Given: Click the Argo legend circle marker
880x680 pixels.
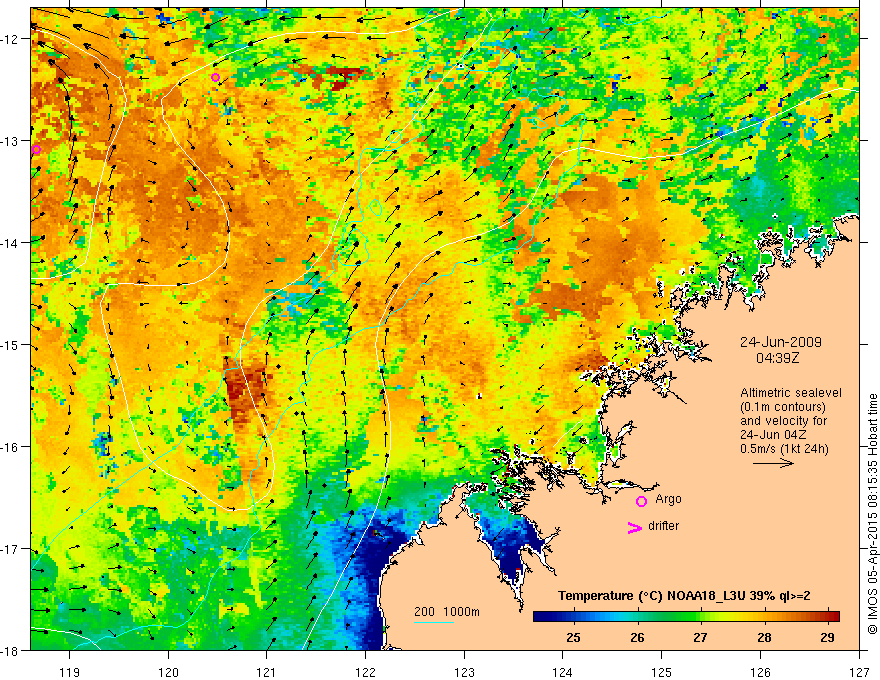Looking at the screenshot, I should pos(641,501).
